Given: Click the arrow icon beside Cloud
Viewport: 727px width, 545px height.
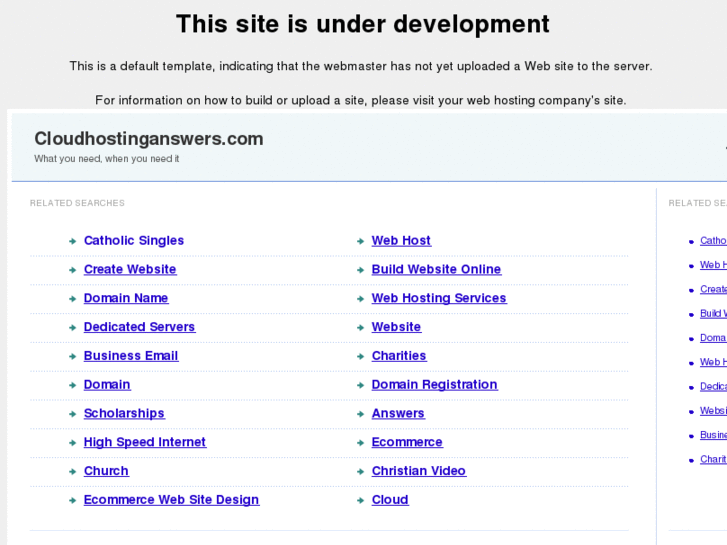Looking at the screenshot, I should tap(360, 500).
